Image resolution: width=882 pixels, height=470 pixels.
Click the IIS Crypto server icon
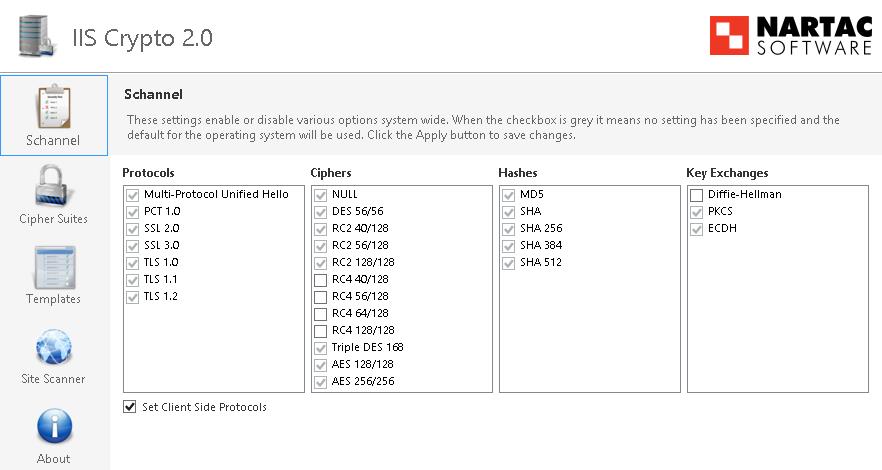[36, 36]
